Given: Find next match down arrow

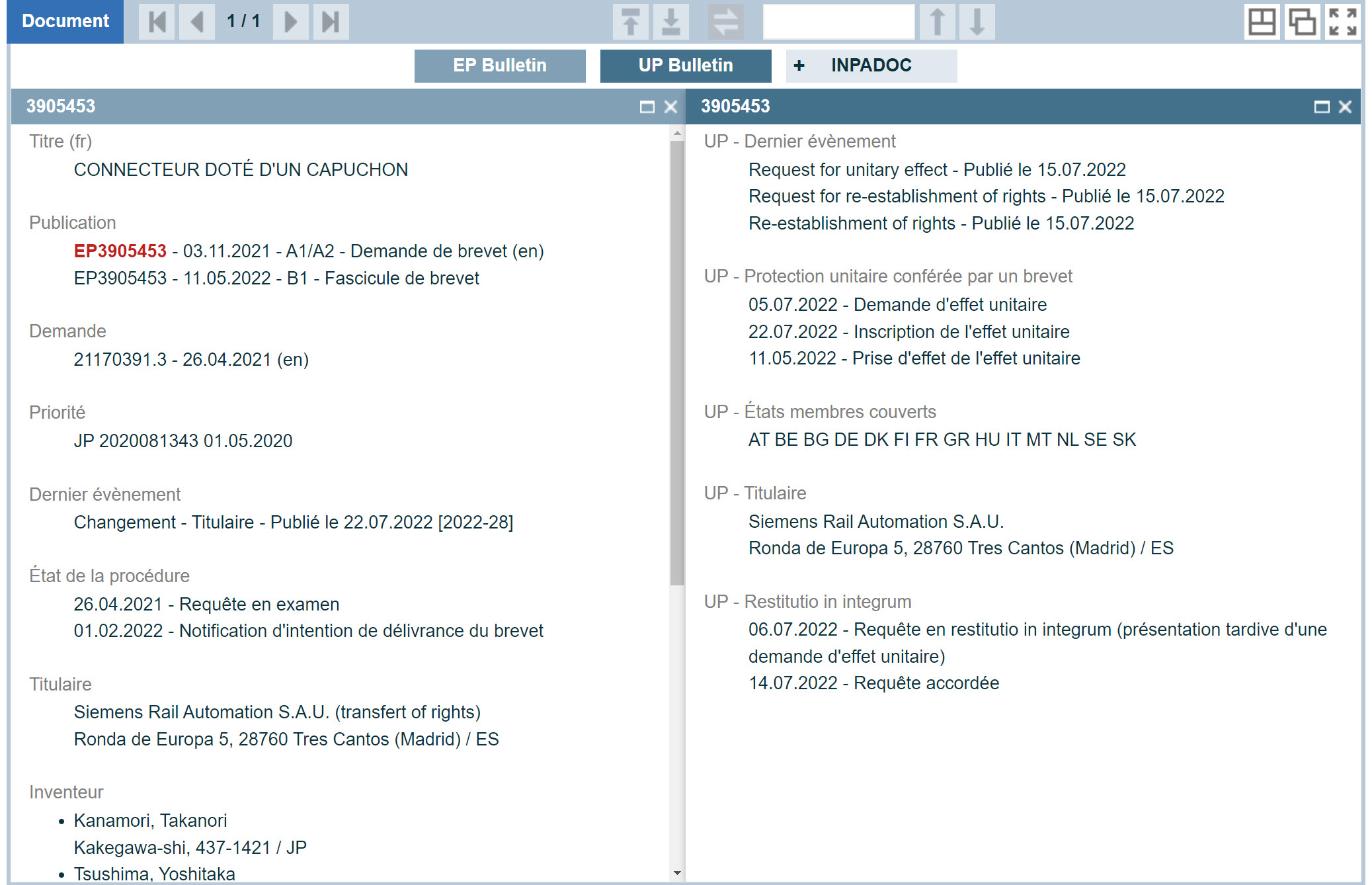Looking at the screenshot, I should 977,22.
